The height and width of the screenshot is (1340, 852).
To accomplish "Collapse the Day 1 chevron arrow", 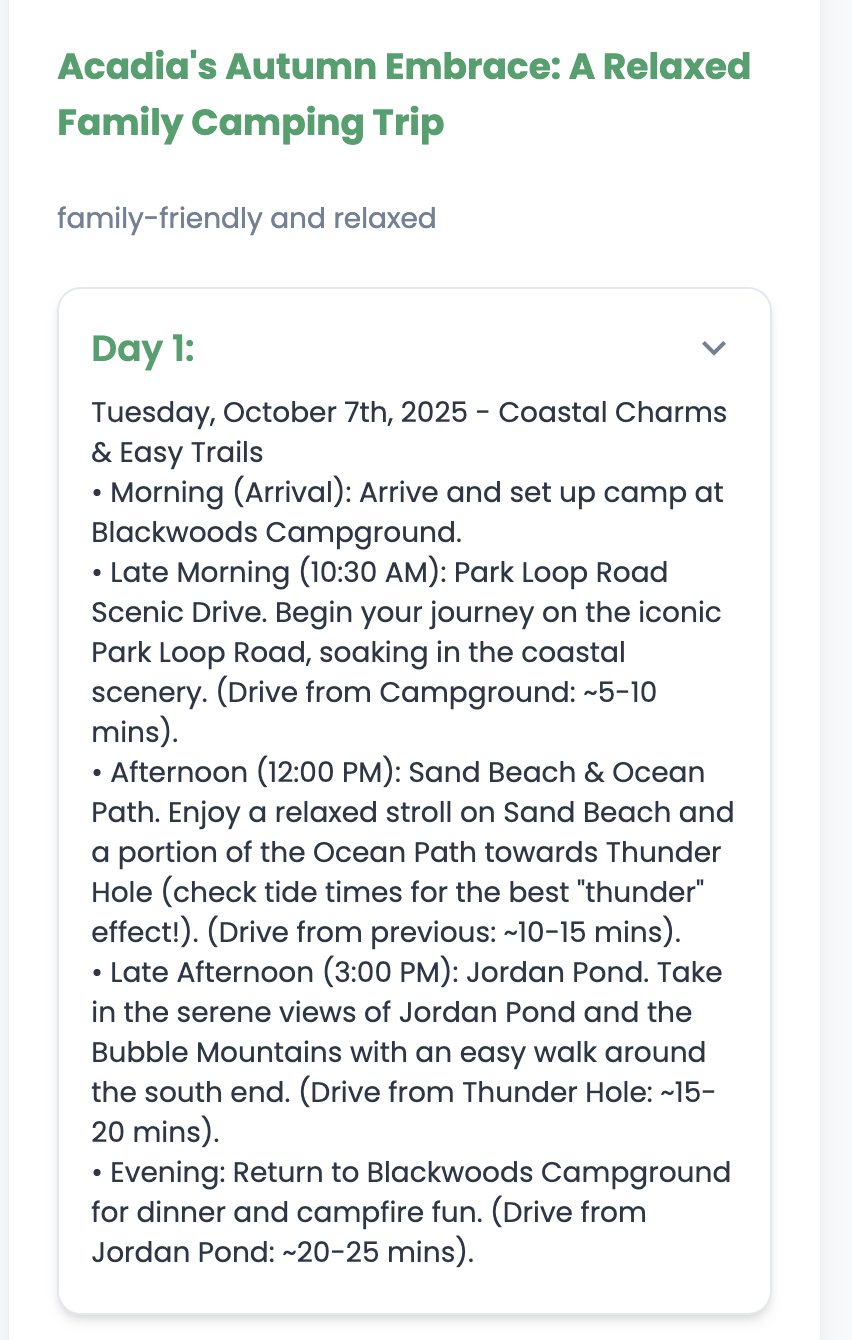I will [713, 348].
